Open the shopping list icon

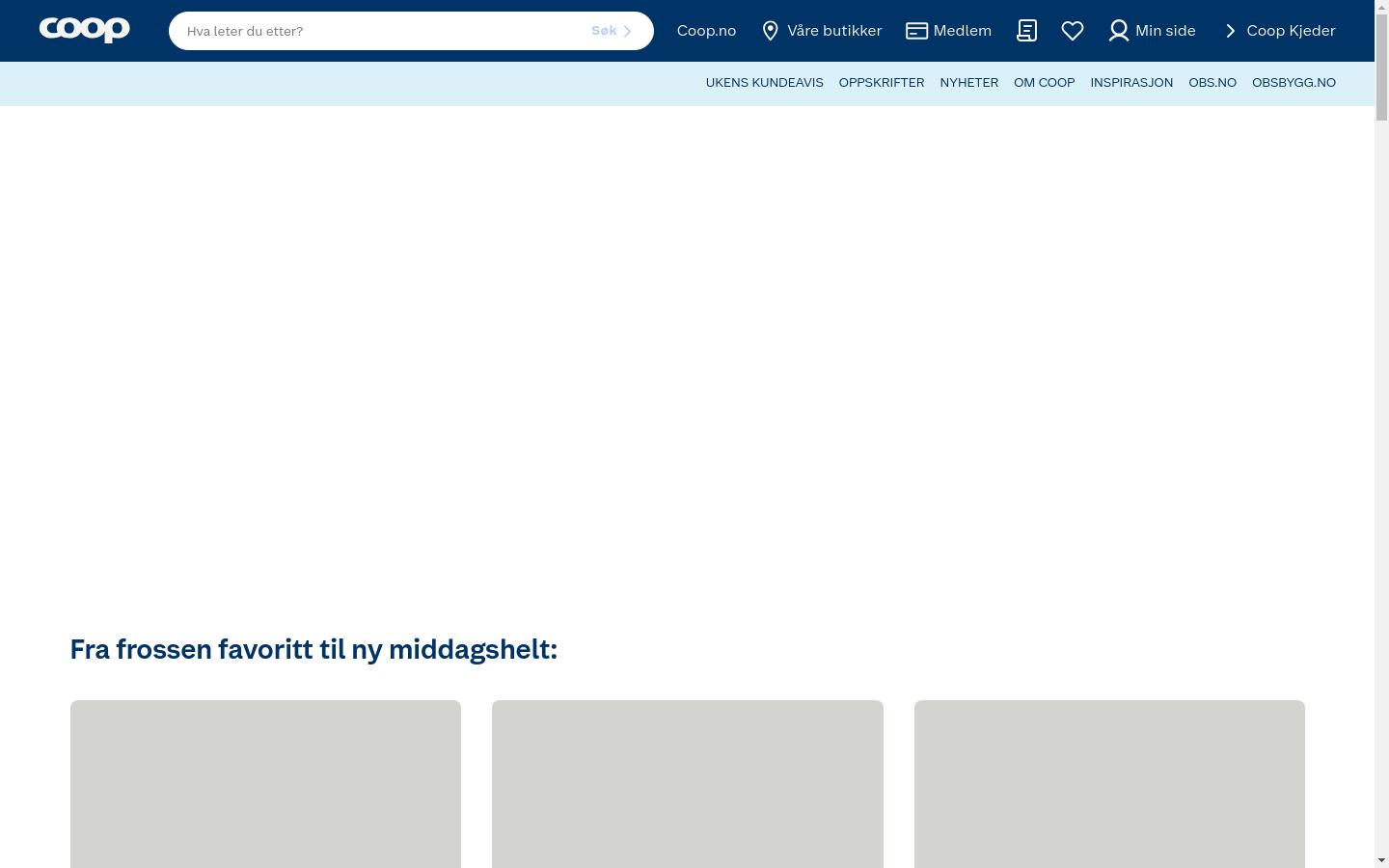[x=1027, y=31]
